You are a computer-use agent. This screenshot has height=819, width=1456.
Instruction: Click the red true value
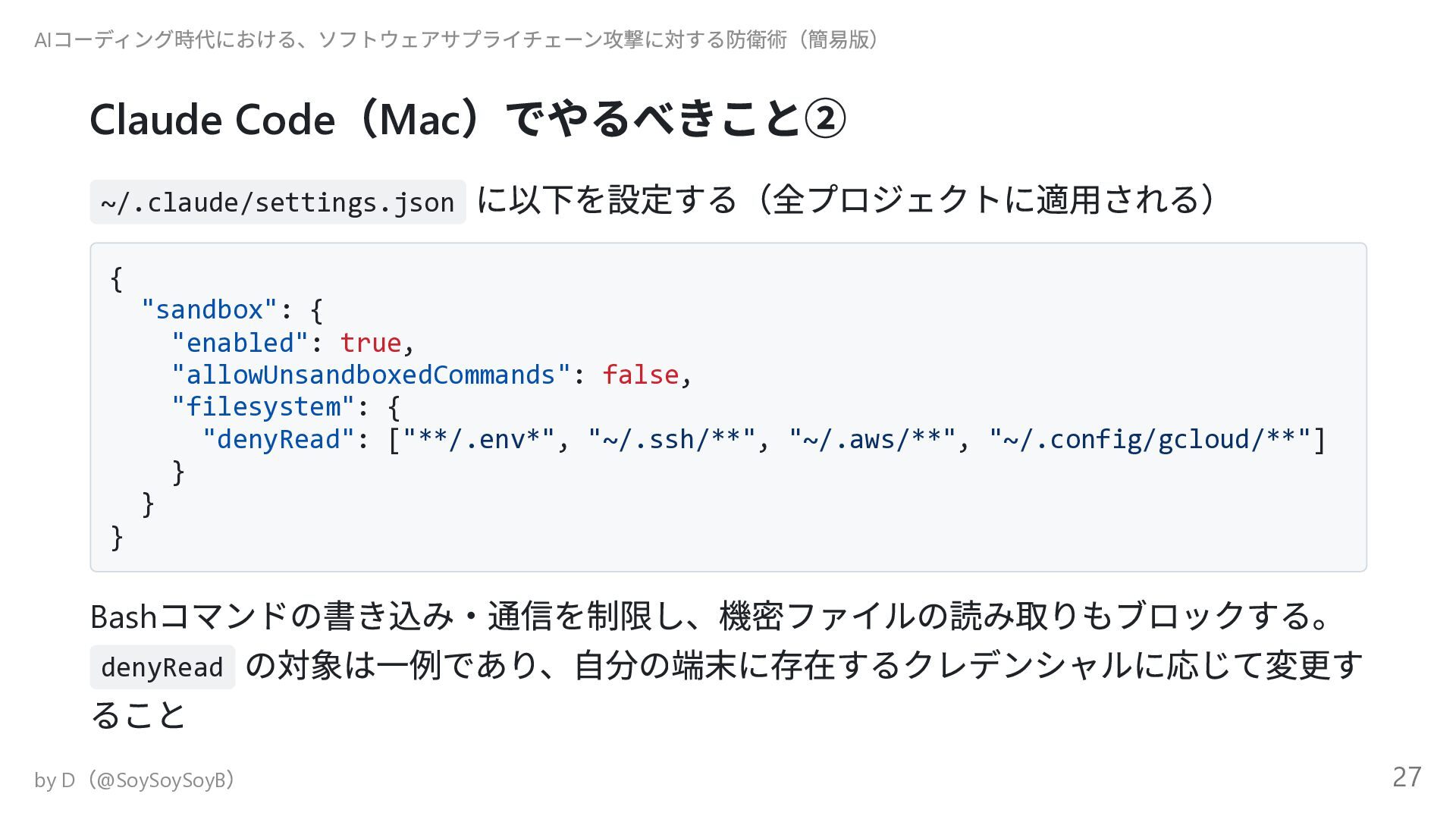[370, 343]
